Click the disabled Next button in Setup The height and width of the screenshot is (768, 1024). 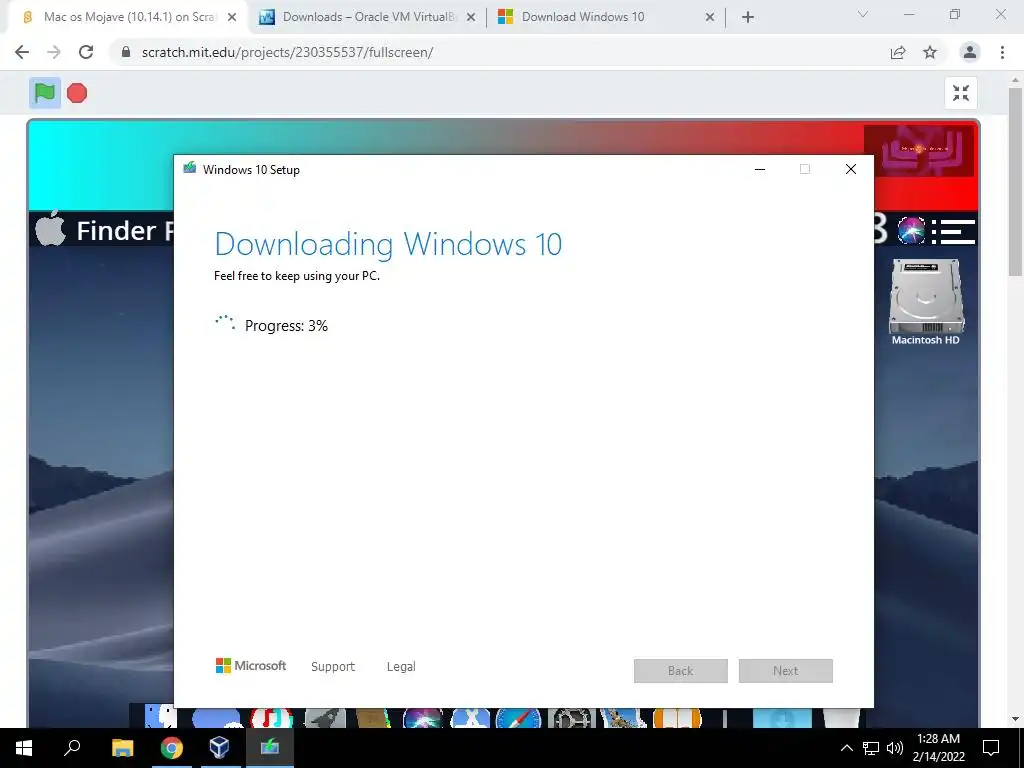[x=786, y=671]
